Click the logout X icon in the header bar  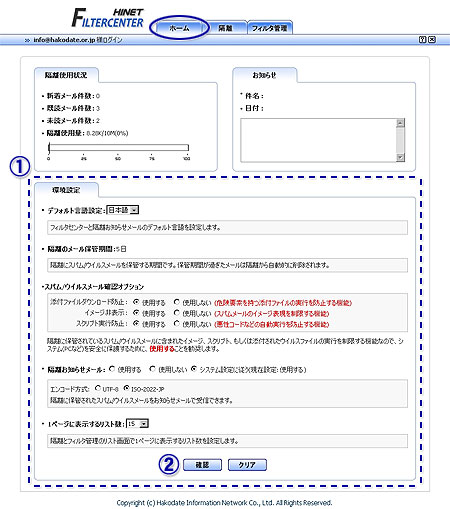(x=432, y=40)
